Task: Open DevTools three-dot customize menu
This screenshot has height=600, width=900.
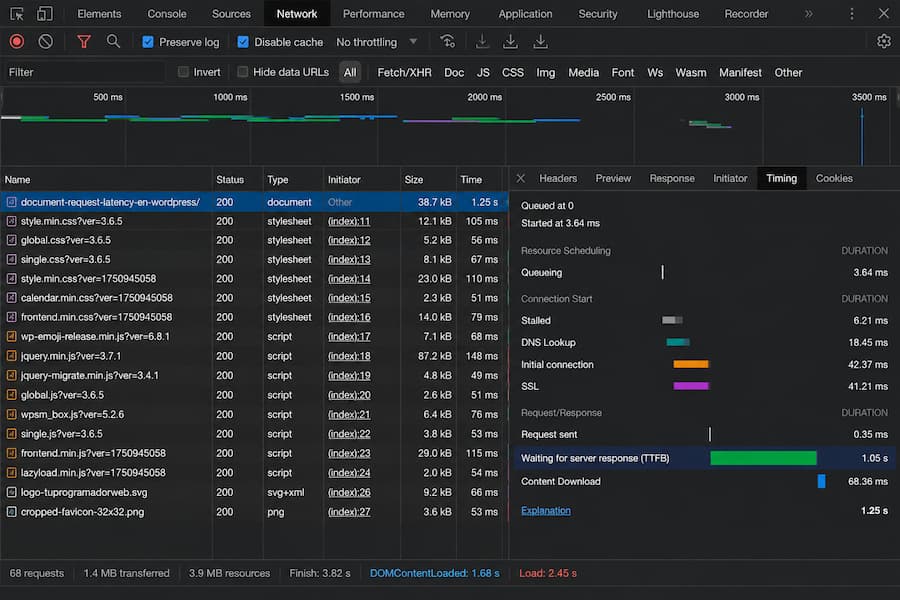Action: click(852, 14)
